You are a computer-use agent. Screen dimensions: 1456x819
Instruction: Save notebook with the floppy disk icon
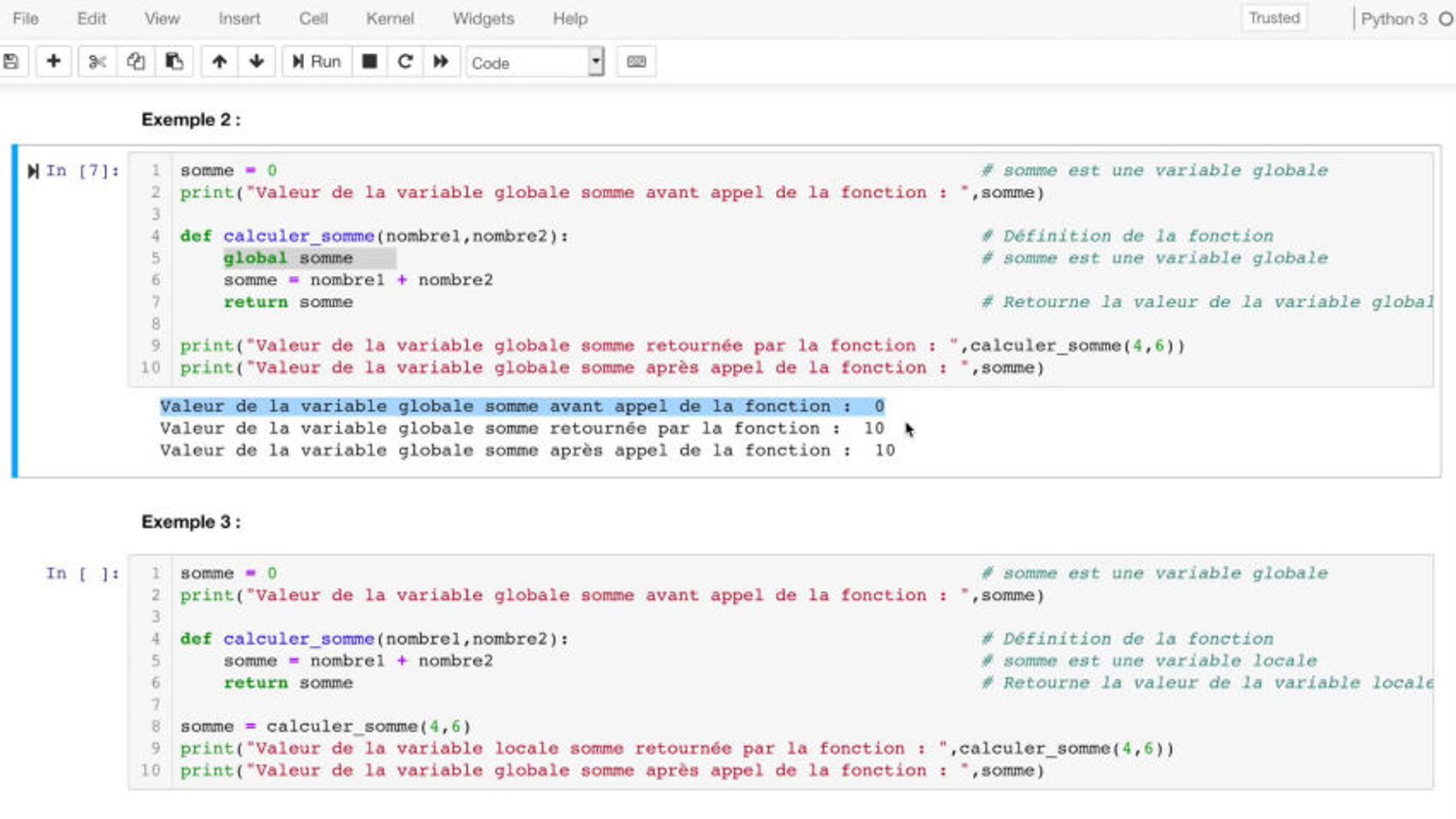click(x=11, y=61)
